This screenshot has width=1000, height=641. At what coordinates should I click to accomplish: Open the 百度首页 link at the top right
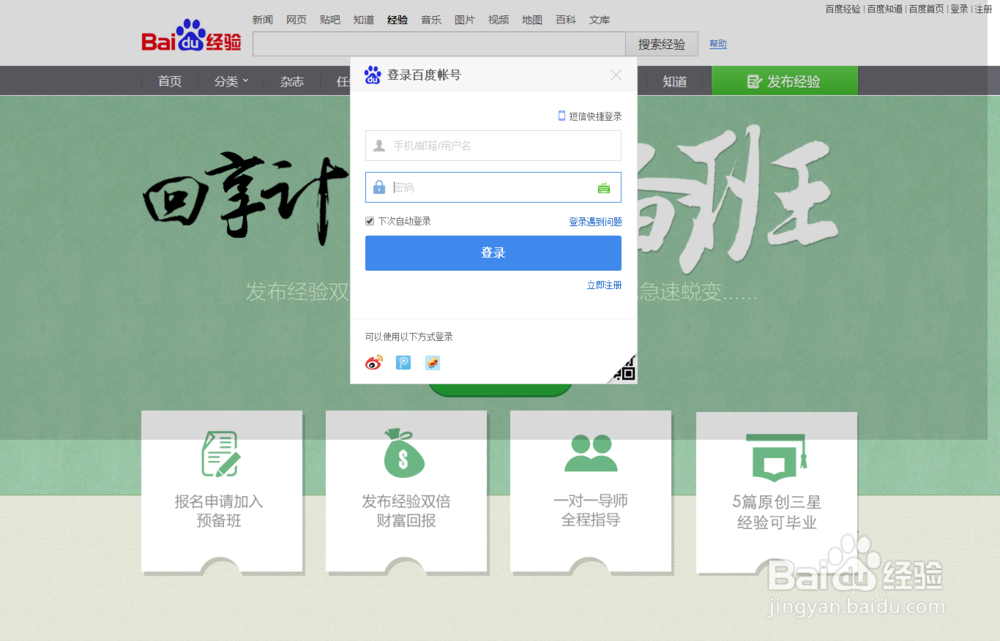tap(926, 9)
